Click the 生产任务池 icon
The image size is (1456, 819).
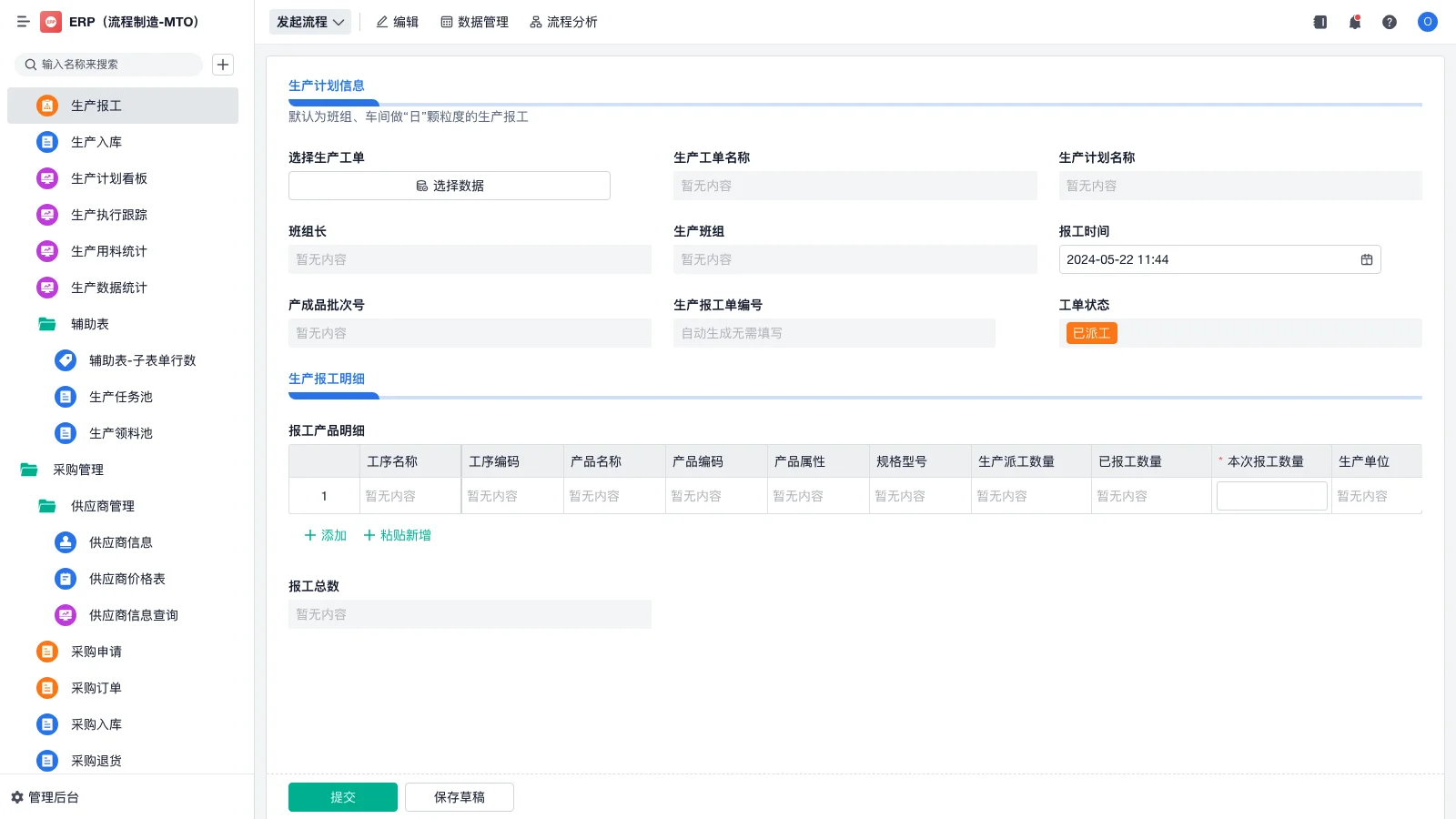pos(66,397)
